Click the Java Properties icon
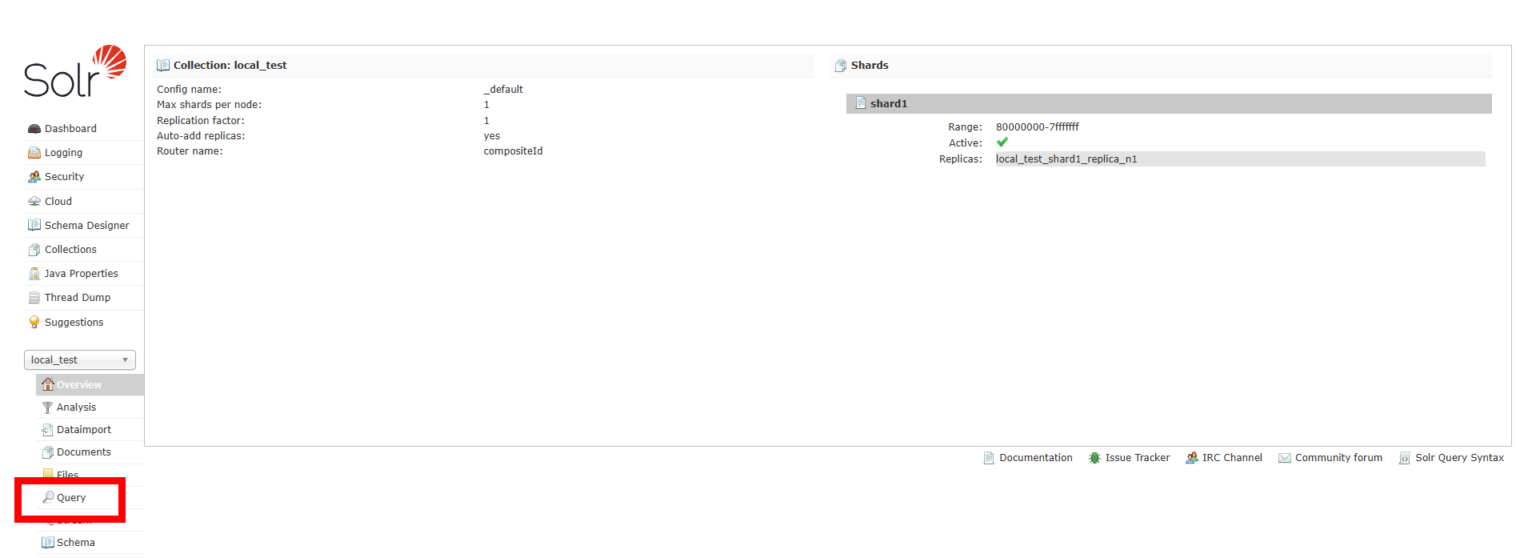This screenshot has width=1536, height=558. click(34, 273)
